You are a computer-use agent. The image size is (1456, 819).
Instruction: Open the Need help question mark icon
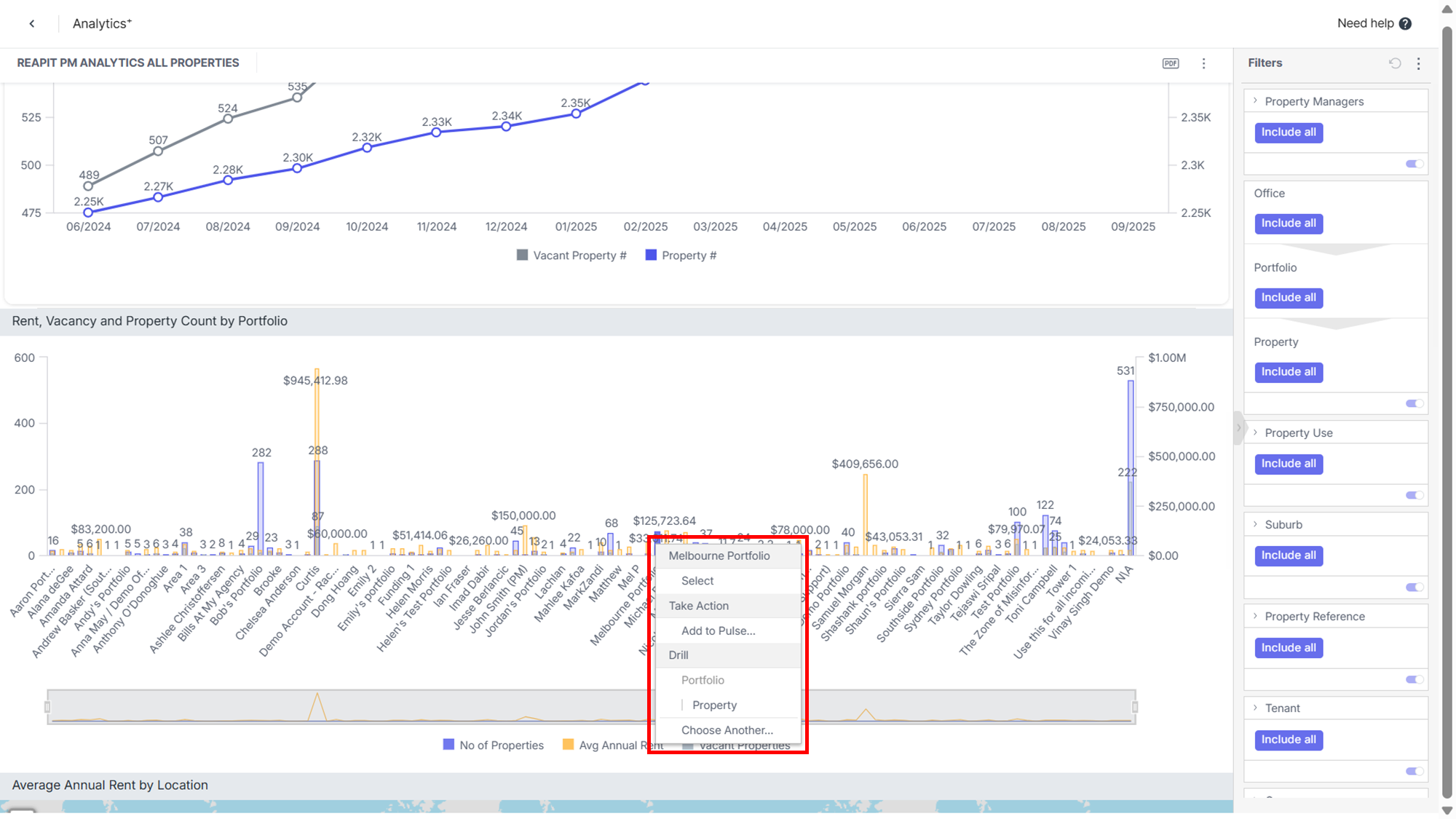tap(1405, 23)
